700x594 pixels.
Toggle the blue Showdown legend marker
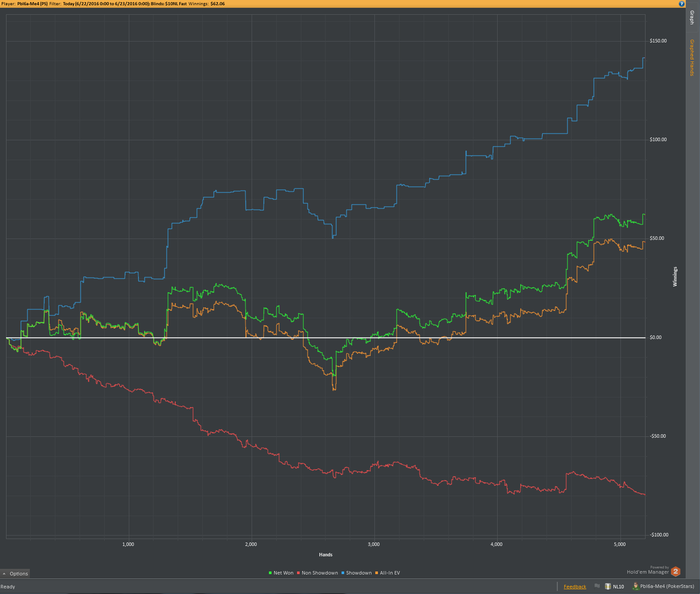343,573
